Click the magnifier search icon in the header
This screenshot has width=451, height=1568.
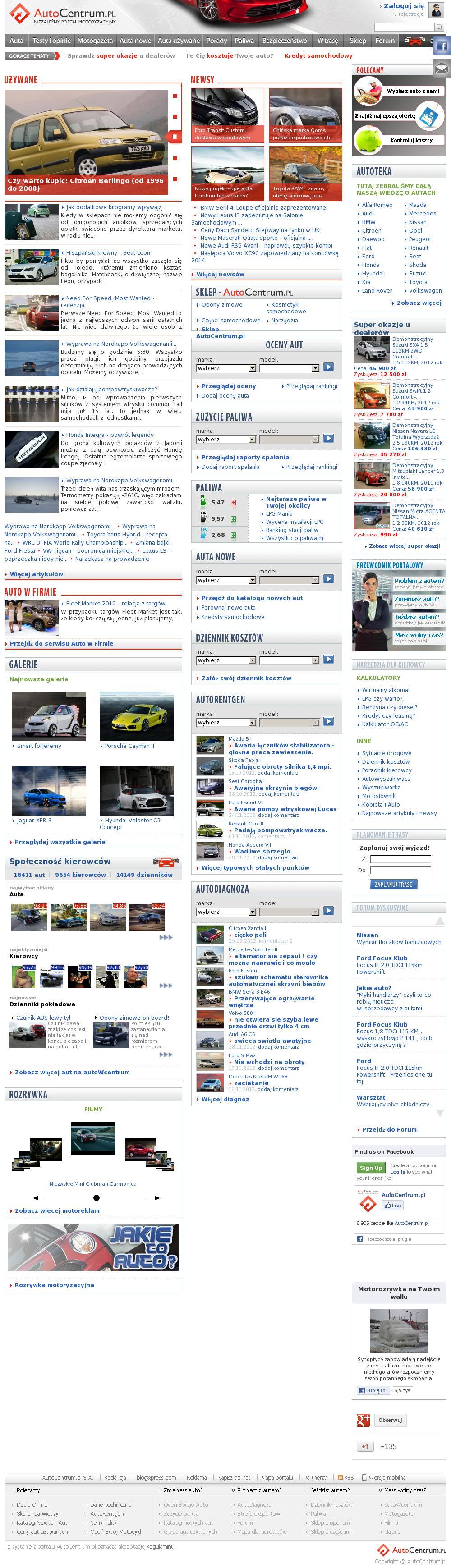click(439, 27)
